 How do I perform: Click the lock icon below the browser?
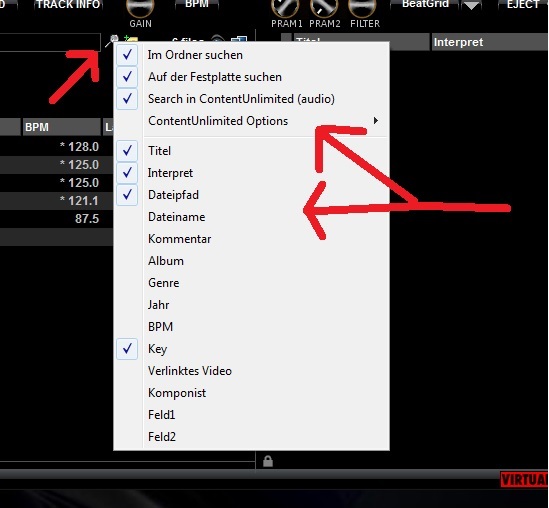268,461
